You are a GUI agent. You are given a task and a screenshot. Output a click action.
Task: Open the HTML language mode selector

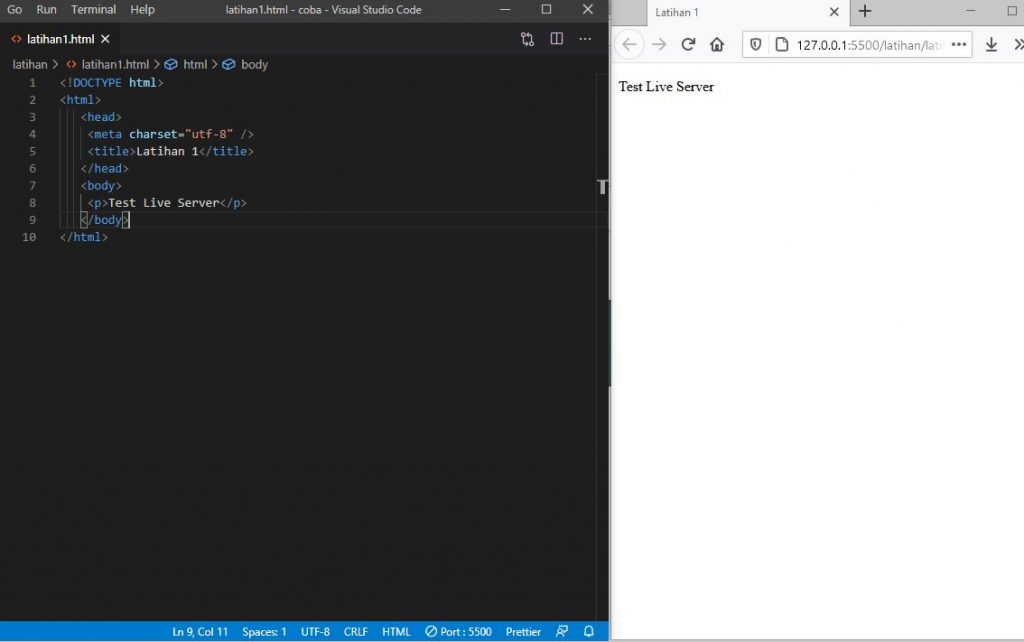tap(396, 631)
